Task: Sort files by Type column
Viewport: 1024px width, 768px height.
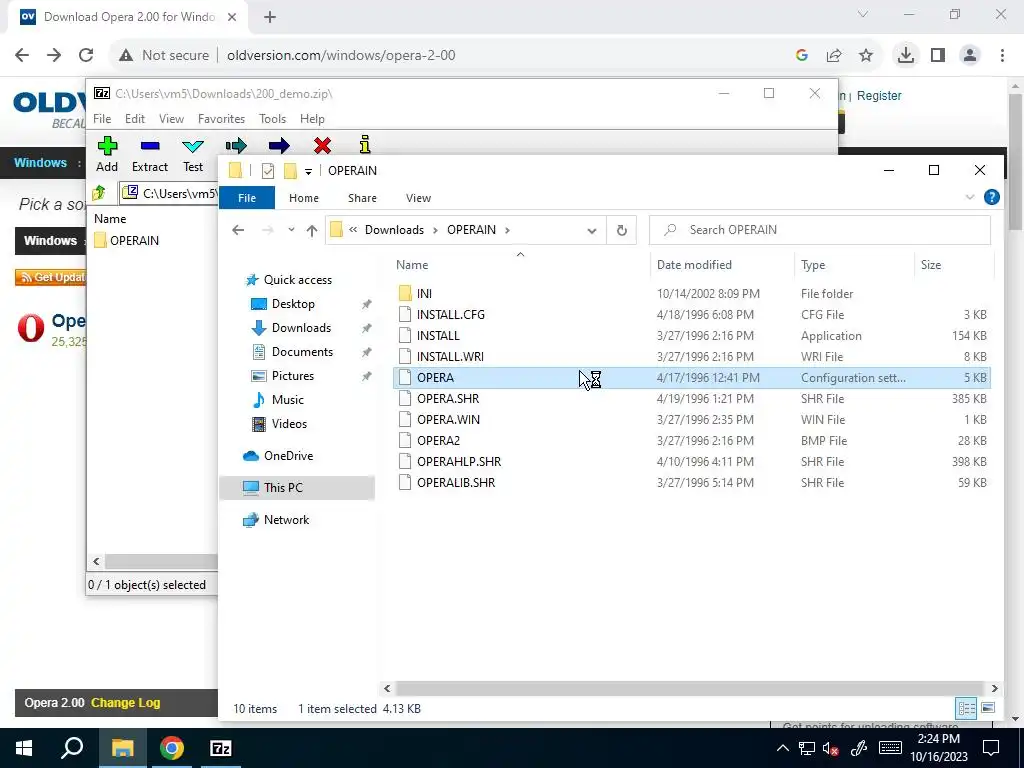Action: (813, 264)
